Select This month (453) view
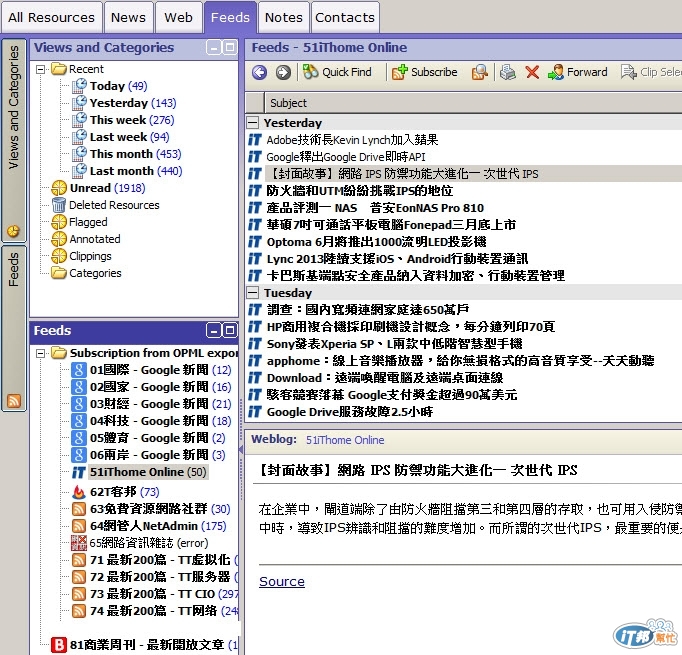682x655 pixels. 135,154
